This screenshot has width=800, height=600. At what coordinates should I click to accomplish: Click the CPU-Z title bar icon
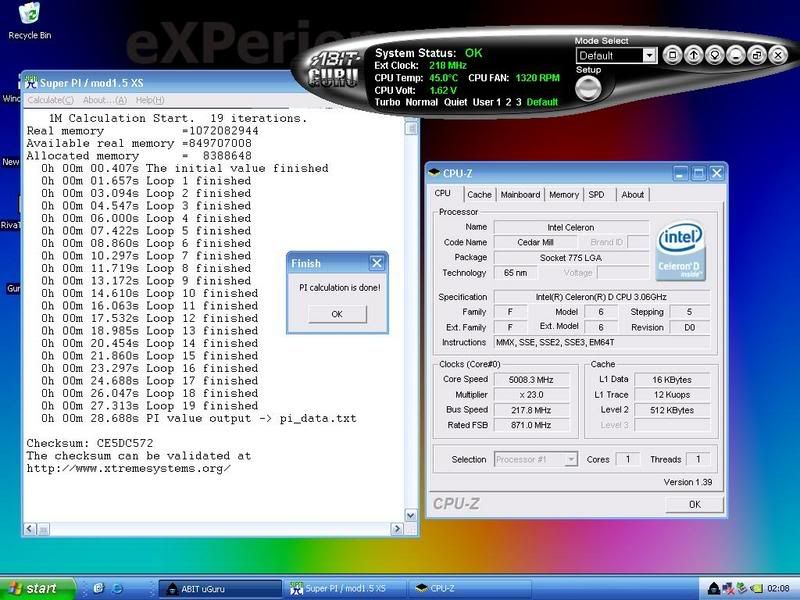click(x=434, y=173)
